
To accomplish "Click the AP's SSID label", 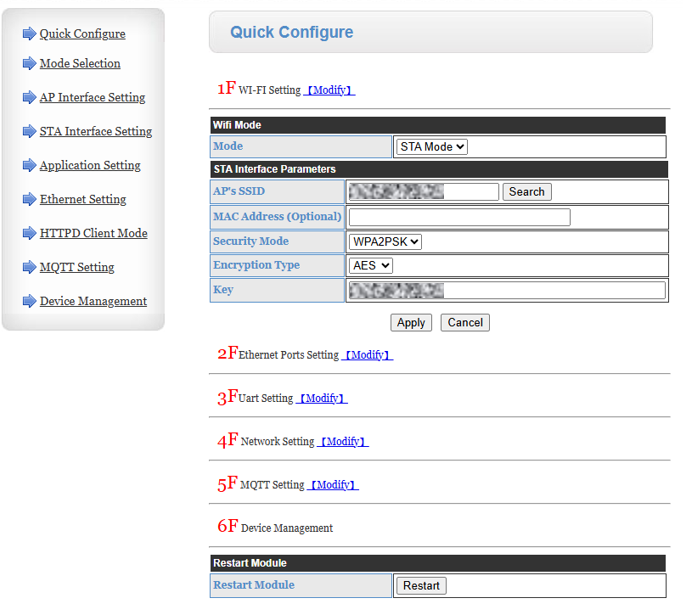I will 239,191.
